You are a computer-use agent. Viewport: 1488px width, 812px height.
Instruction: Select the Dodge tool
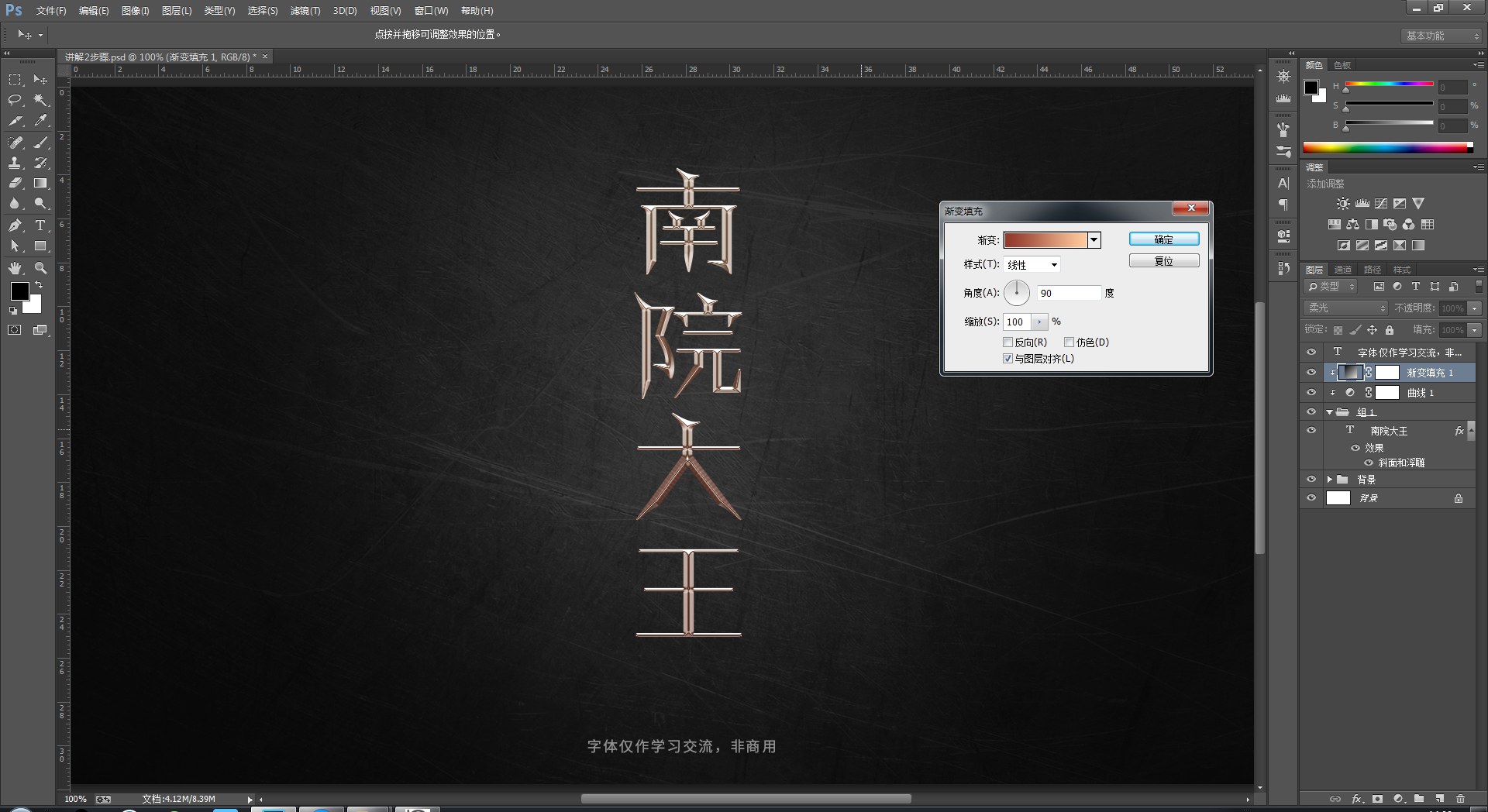coord(40,204)
